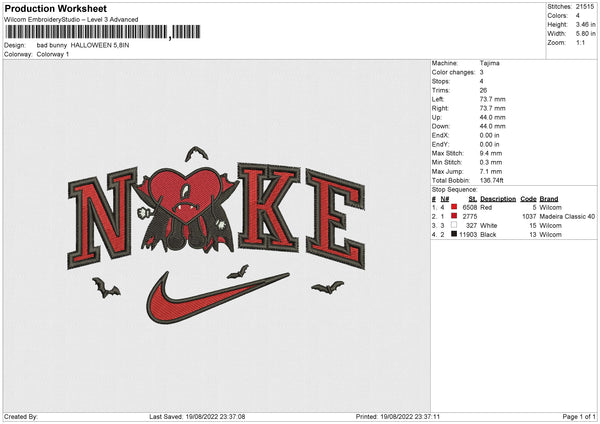Viewport: 600px width, 424px height.
Task: Click the embroidered letter N
Action: pyautogui.click(x=102, y=218)
